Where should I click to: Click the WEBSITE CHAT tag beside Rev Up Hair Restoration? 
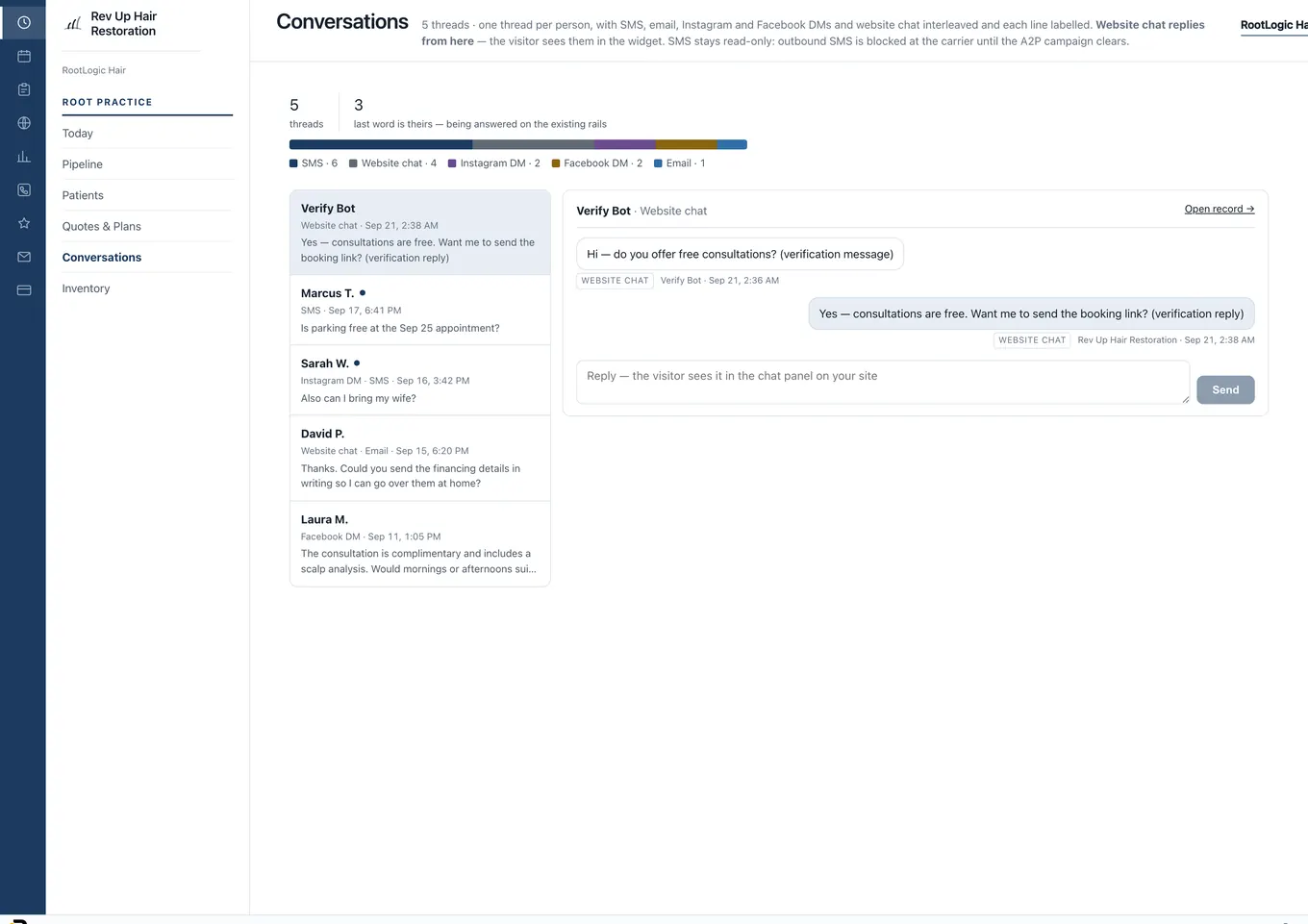coord(1032,340)
